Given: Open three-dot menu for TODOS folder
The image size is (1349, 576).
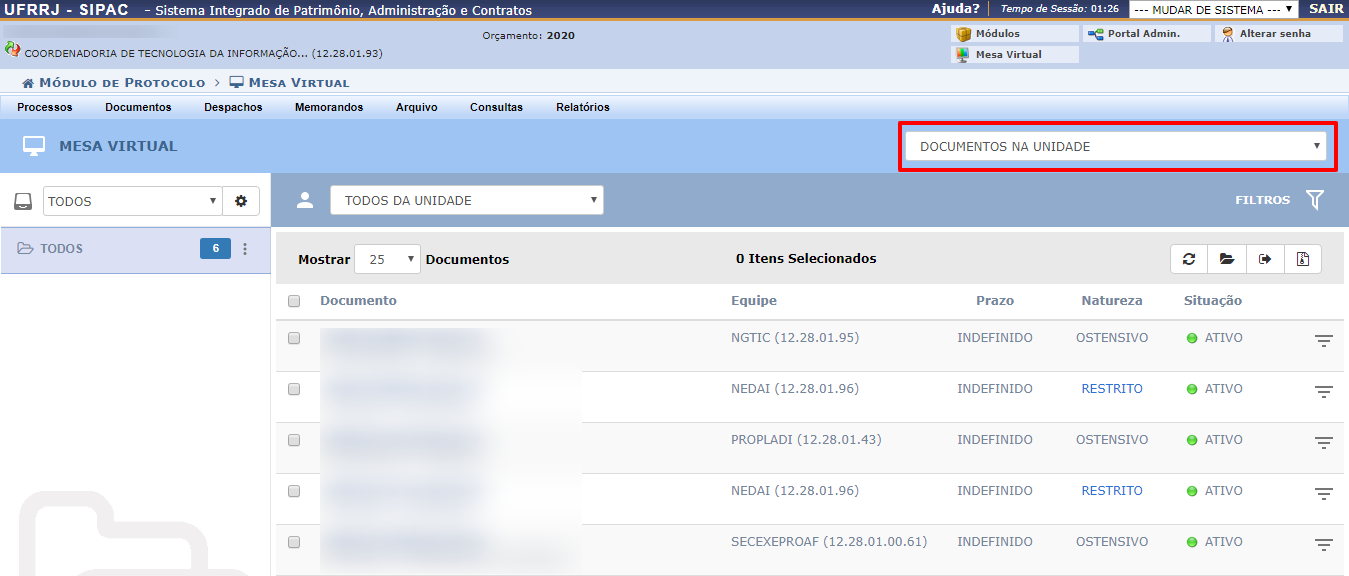Looking at the screenshot, I should point(245,249).
